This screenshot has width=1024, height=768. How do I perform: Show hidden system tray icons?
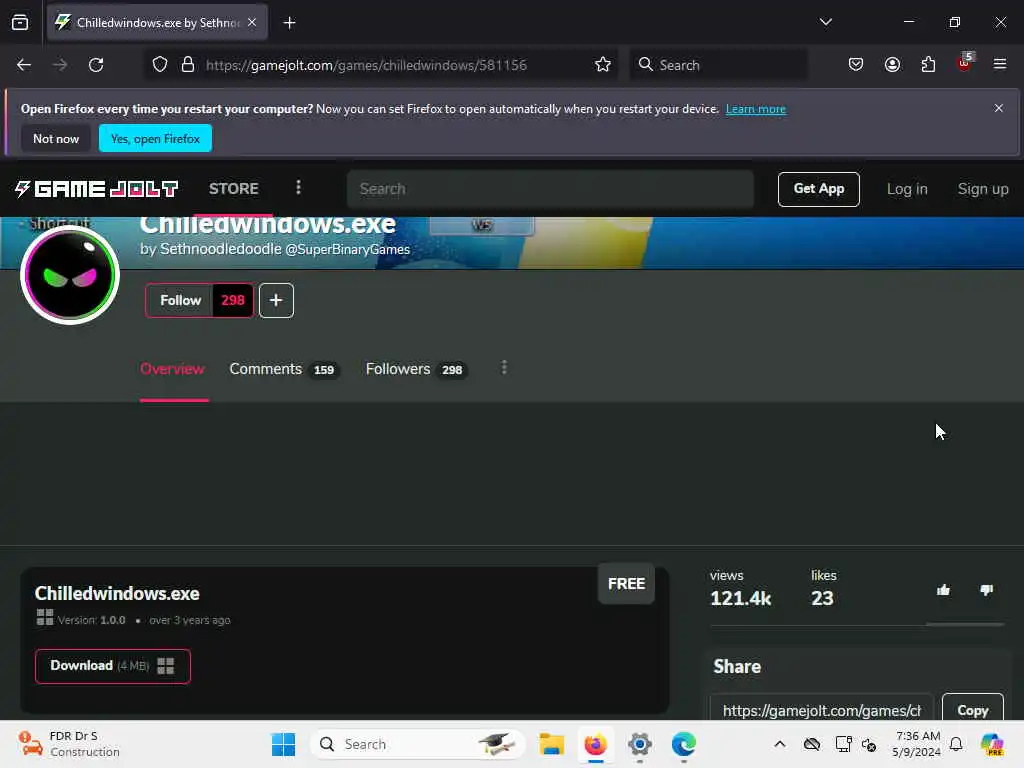click(x=780, y=744)
